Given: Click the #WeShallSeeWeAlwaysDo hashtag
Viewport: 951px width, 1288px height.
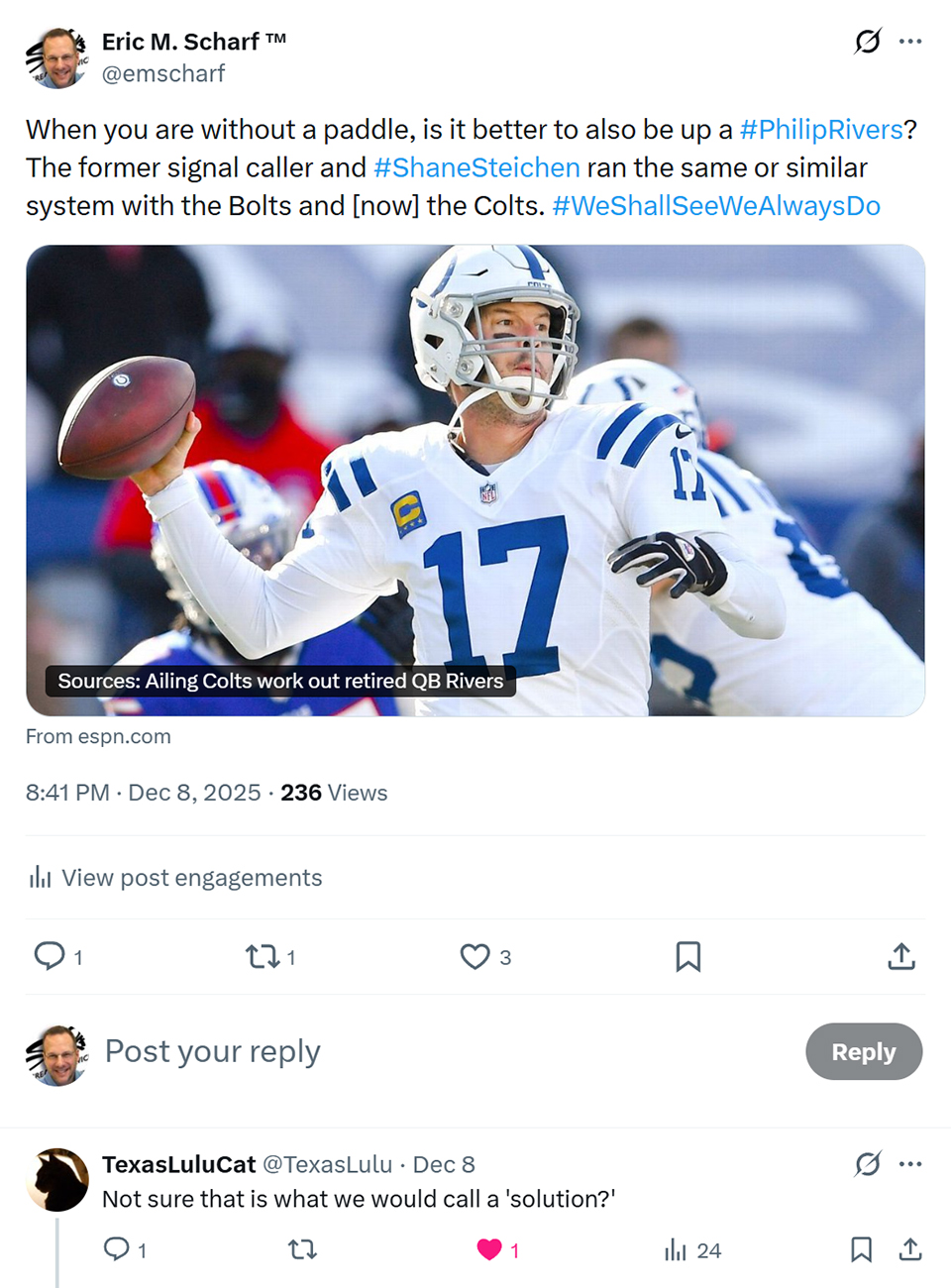Looking at the screenshot, I should pos(716,205).
